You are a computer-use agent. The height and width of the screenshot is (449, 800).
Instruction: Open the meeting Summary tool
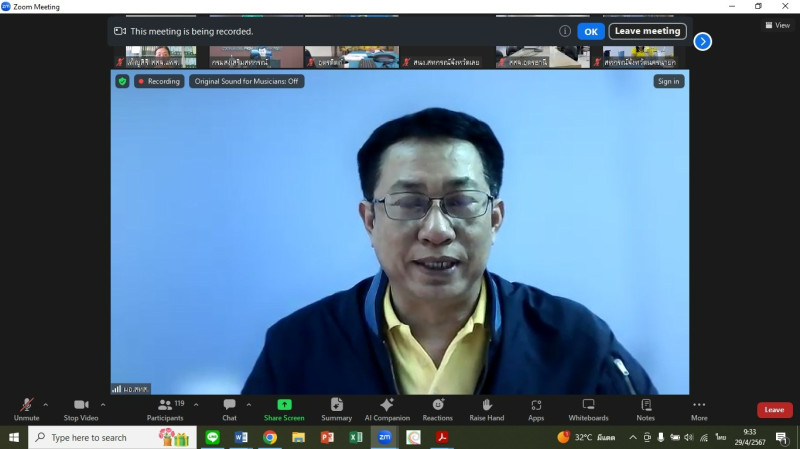click(x=336, y=407)
